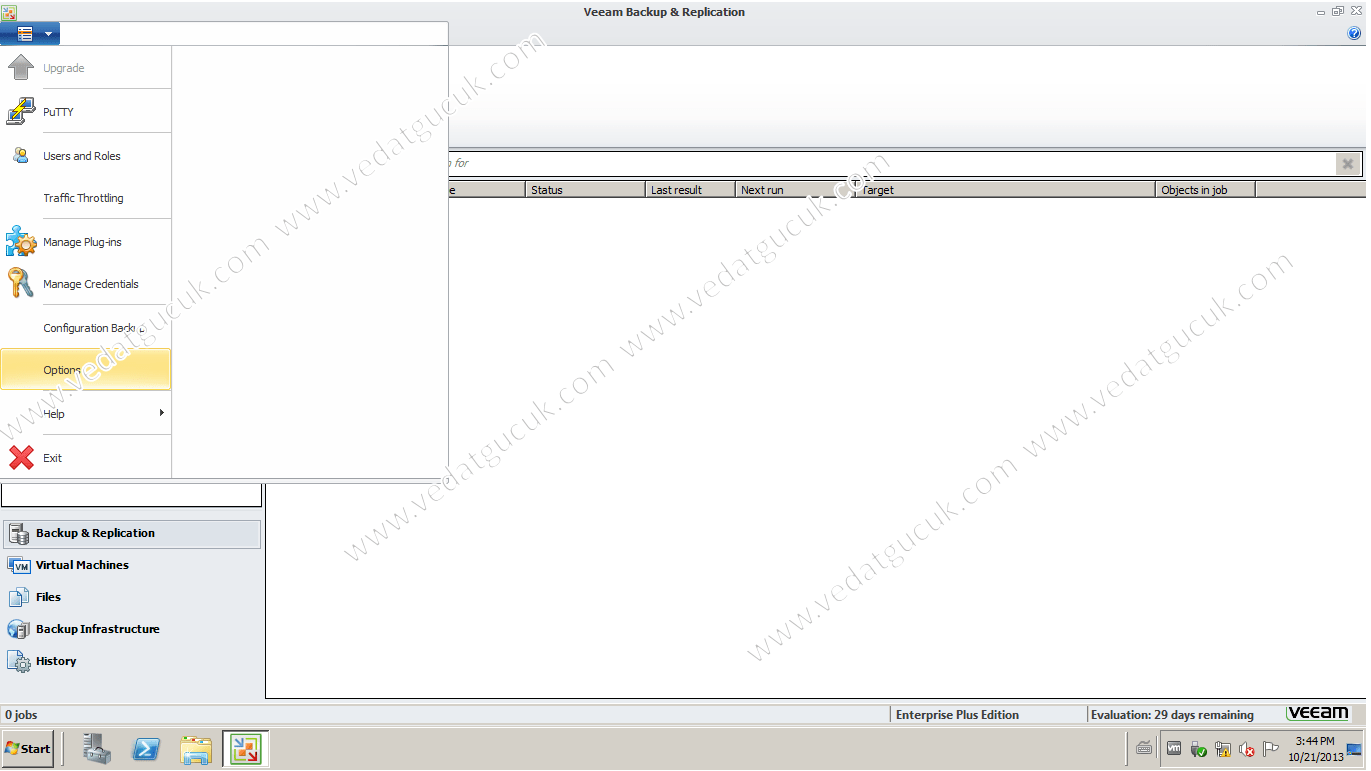
Task: Sort jobs by the Objects in job column
Action: 1205,190
